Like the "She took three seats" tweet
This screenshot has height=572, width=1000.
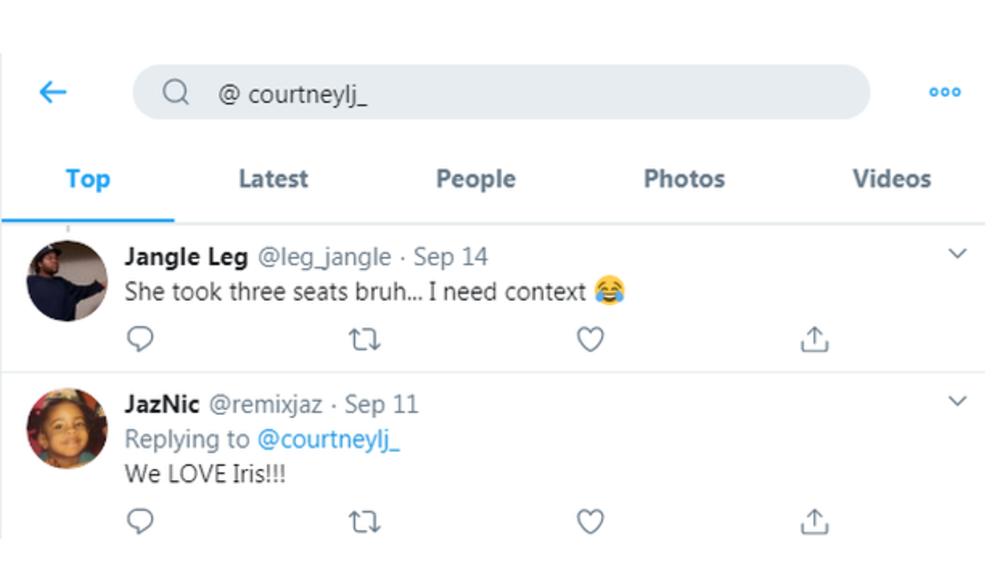point(590,340)
